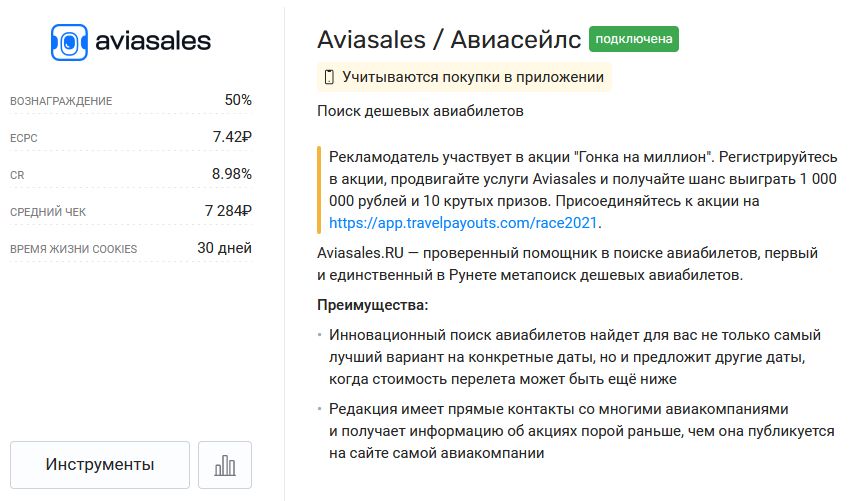The image size is (857, 501).
Task: Open statistics via the bar chart icon
Action: click(225, 465)
